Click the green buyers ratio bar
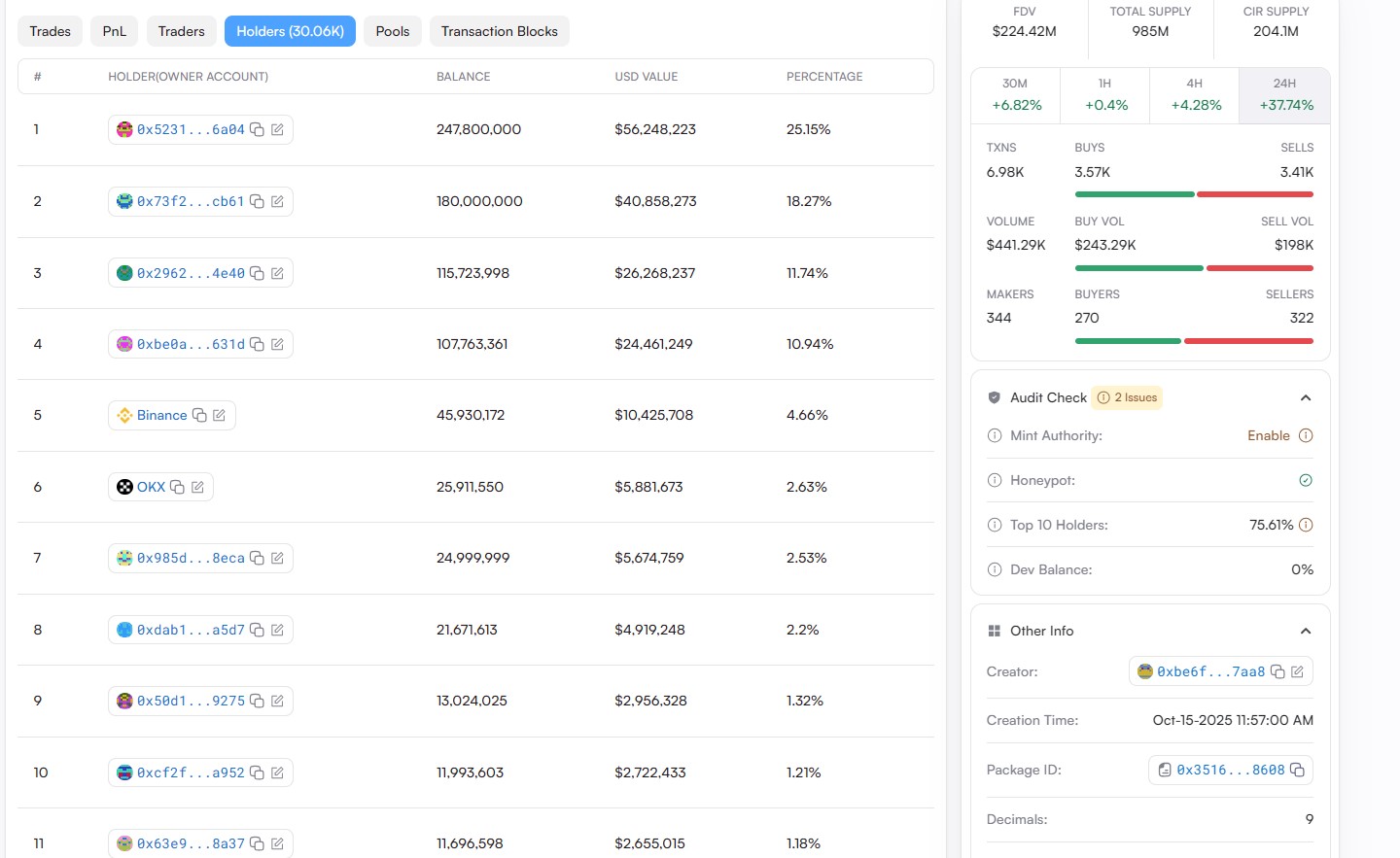This screenshot has height=858, width=1400. click(x=1128, y=341)
